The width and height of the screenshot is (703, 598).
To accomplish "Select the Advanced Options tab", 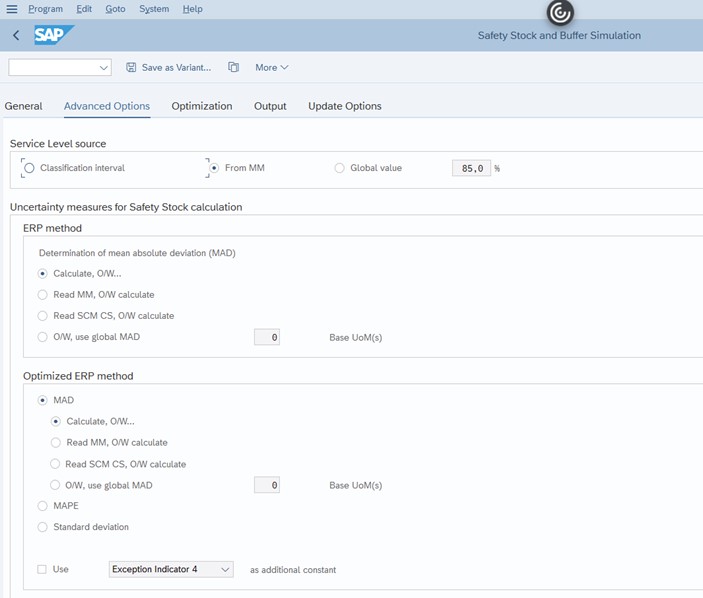I will click(107, 106).
